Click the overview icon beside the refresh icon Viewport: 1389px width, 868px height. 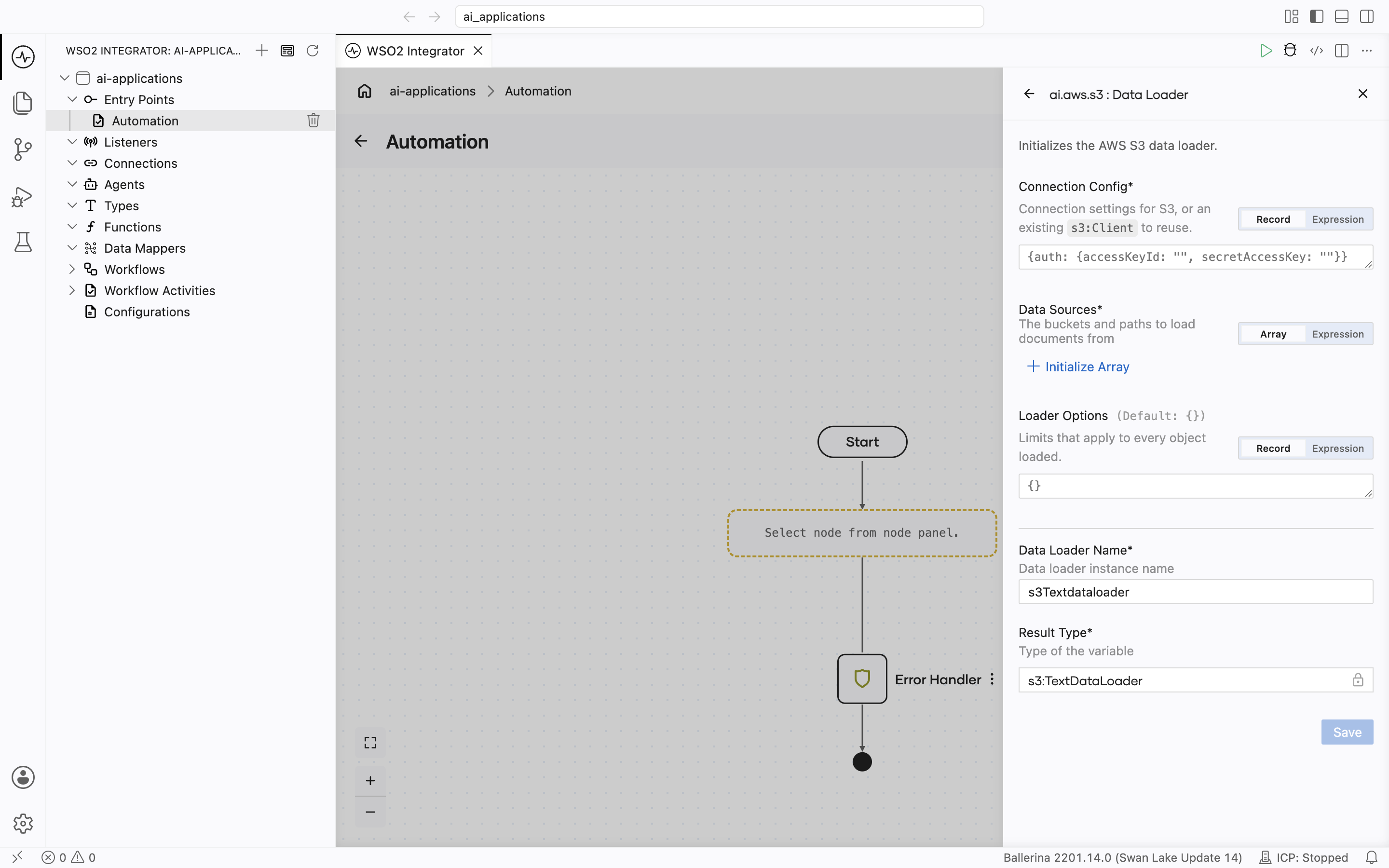pyautogui.click(x=287, y=51)
